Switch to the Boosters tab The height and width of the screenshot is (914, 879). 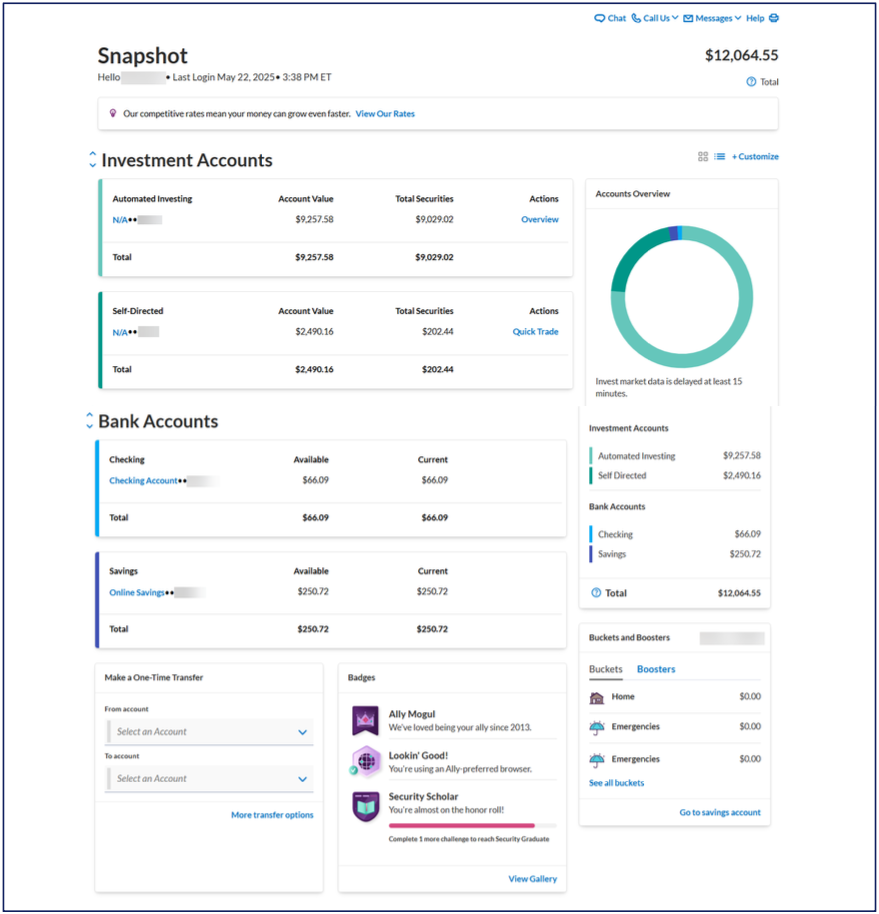(x=656, y=669)
